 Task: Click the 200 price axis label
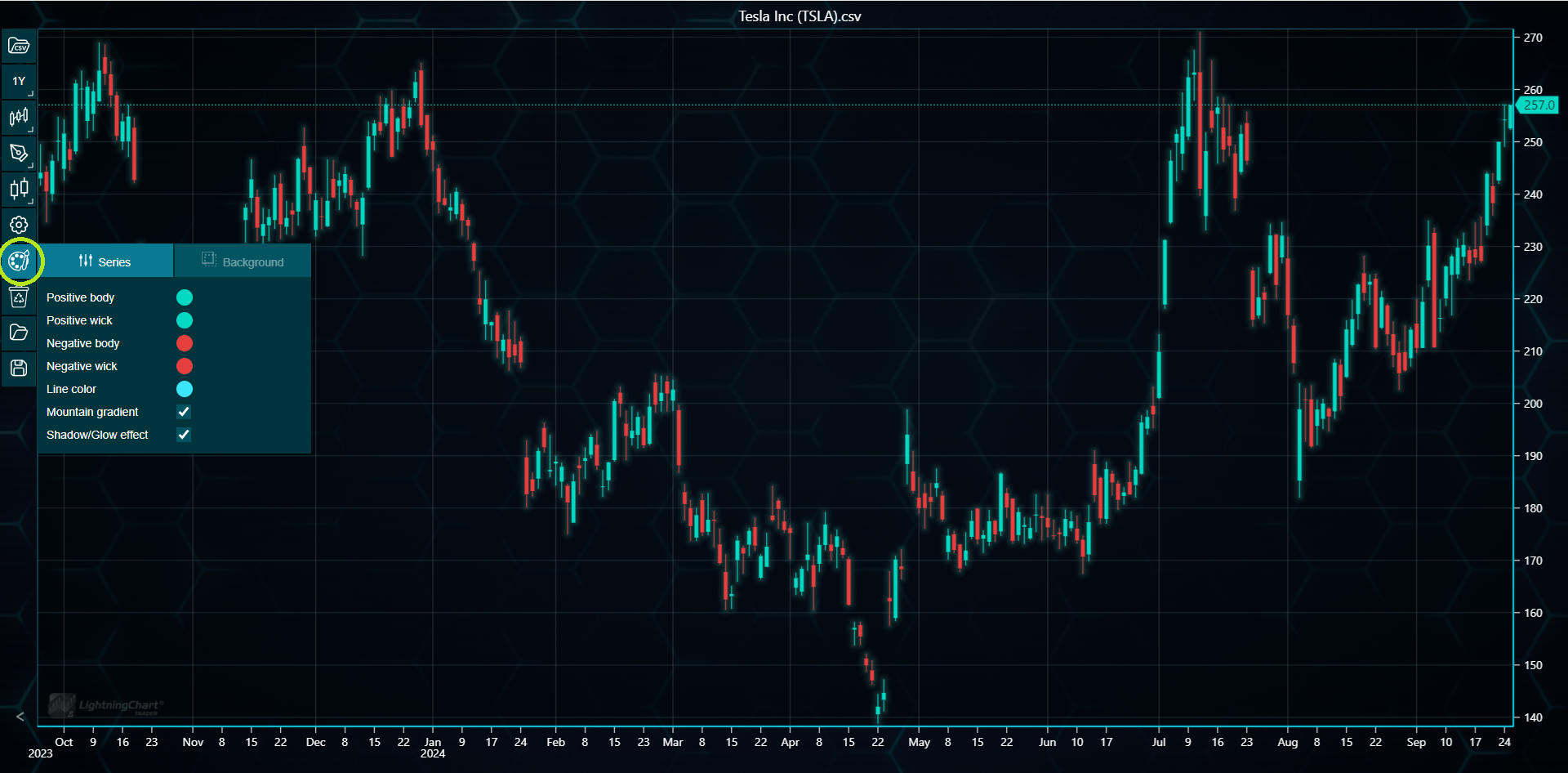click(1533, 404)
